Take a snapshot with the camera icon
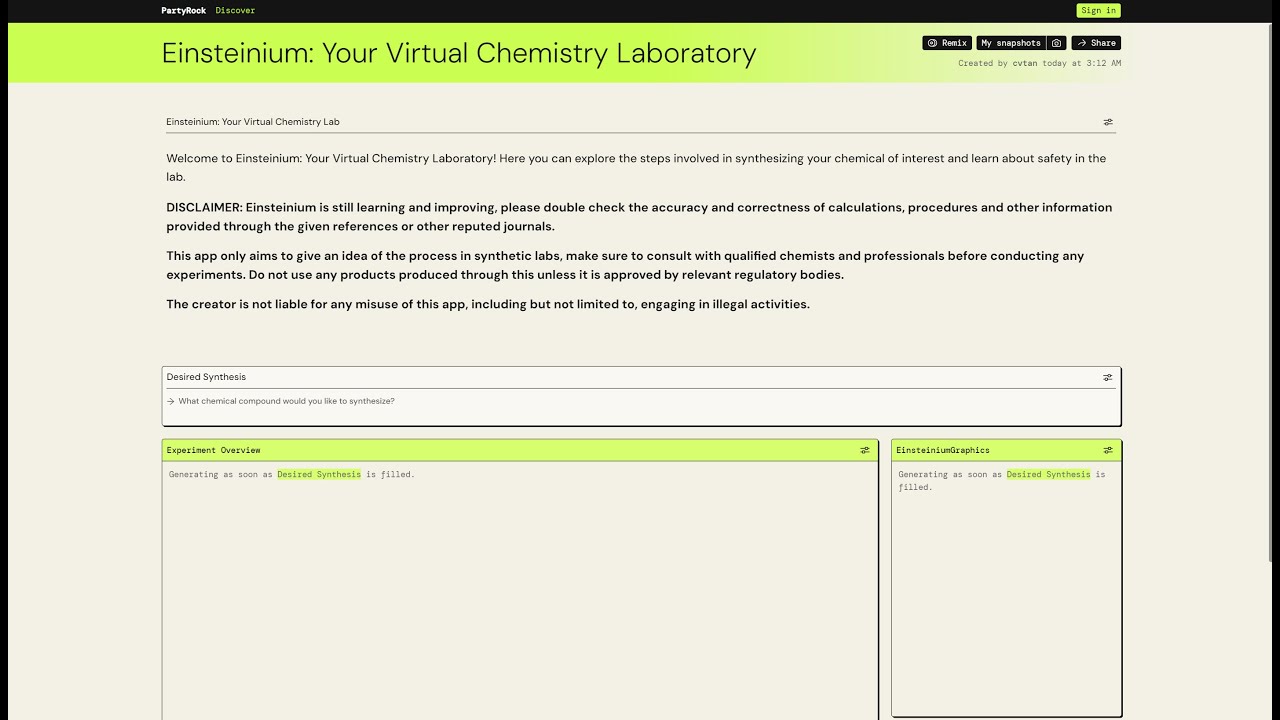This screenshot has height=720, width=1280. [1057, 43]
